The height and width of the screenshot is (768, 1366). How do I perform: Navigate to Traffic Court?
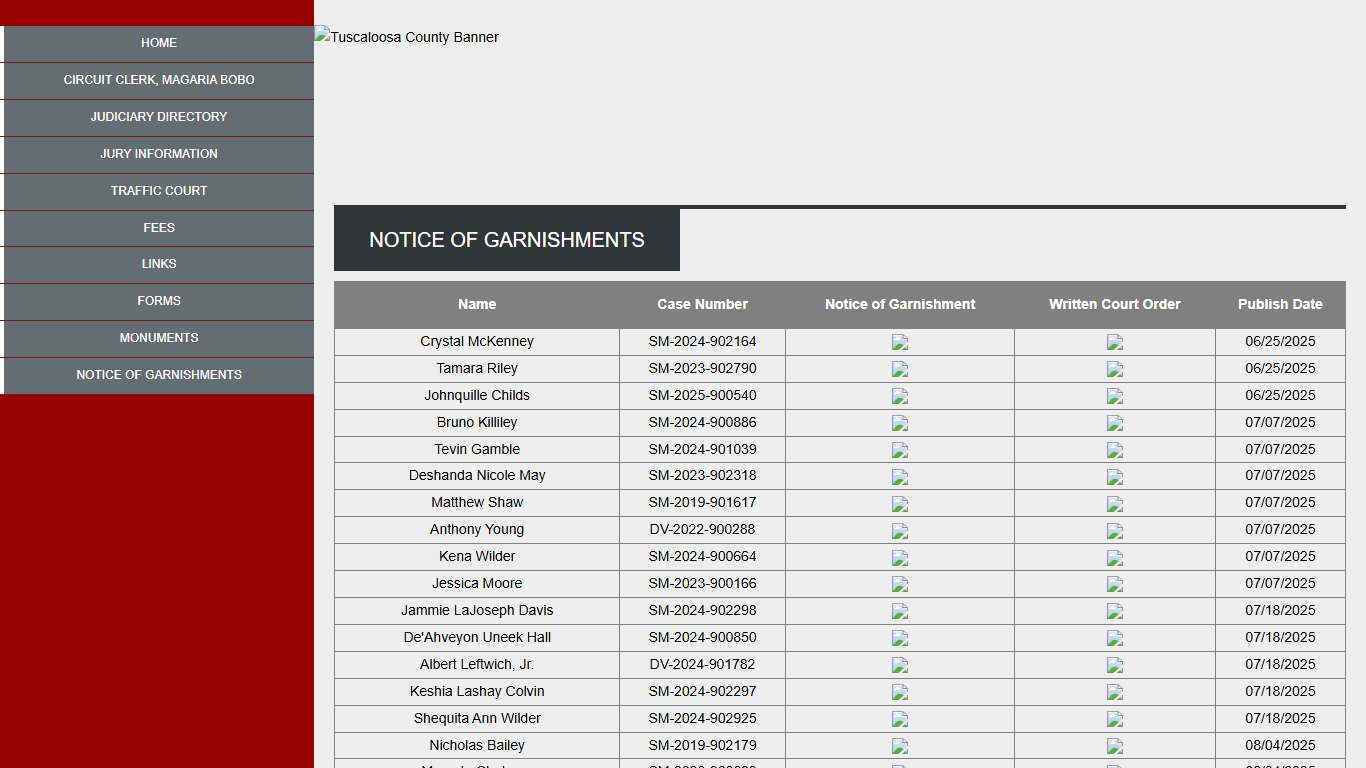[159, 191]
